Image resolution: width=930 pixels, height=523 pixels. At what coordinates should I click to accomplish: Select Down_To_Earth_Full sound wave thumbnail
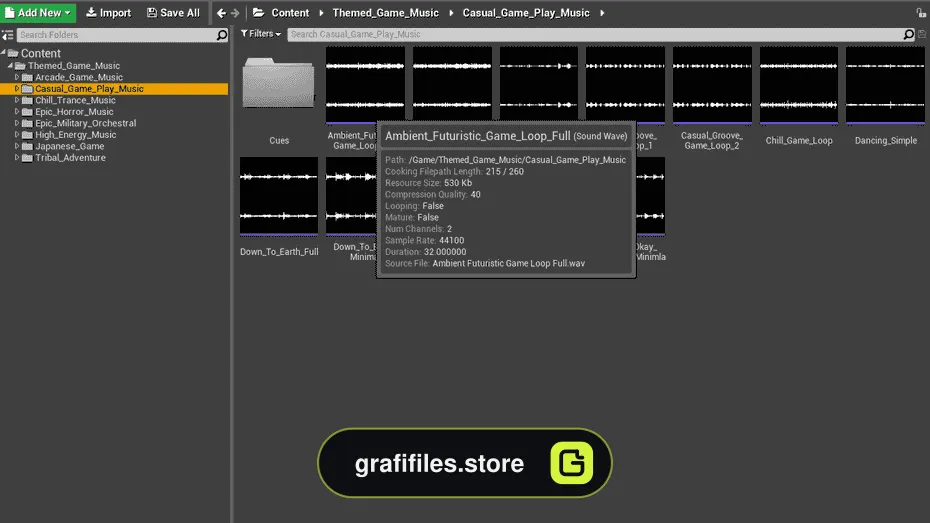coord(279,196)
